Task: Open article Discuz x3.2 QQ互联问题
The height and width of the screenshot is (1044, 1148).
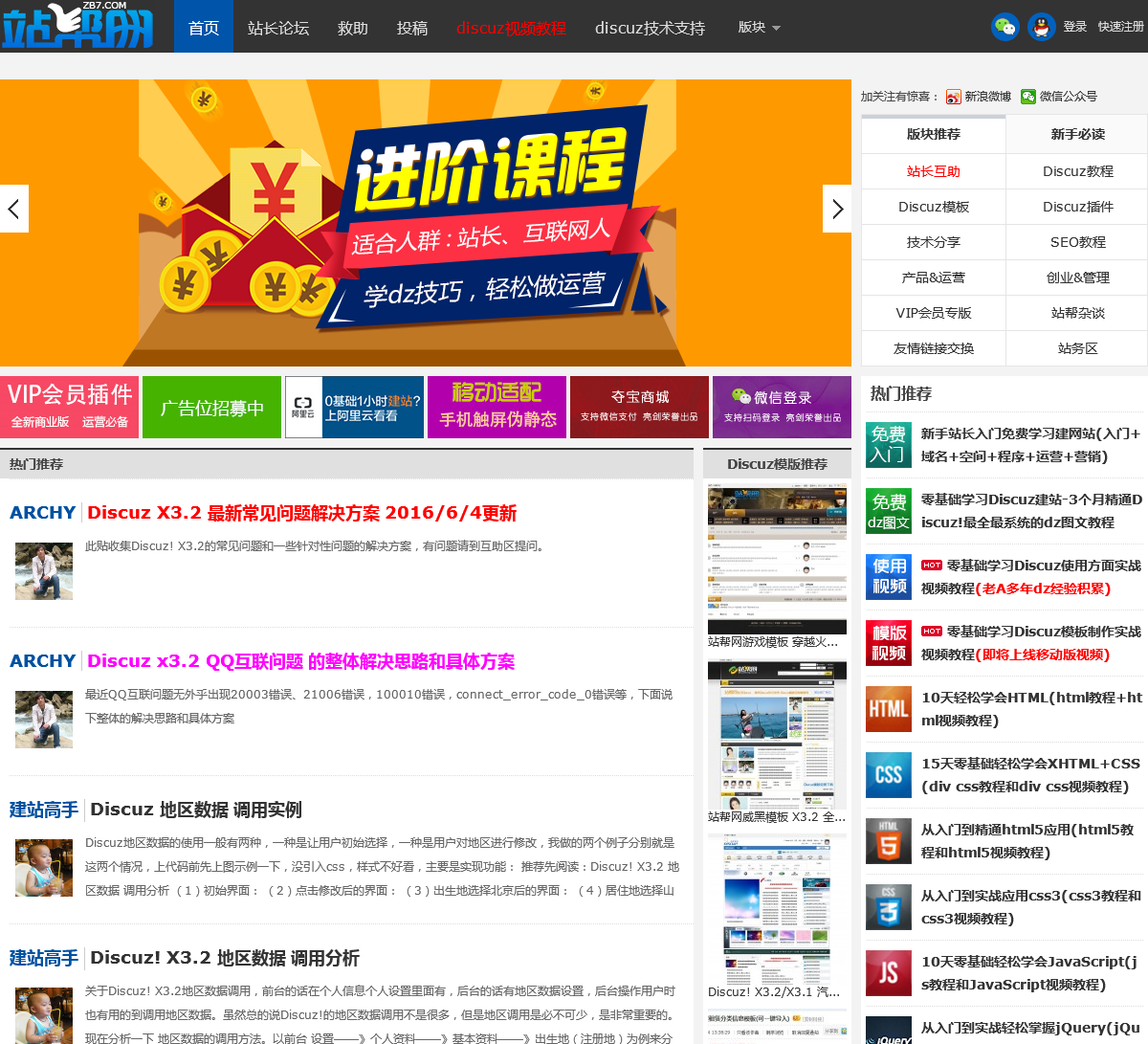Action: tap(300, 661)
